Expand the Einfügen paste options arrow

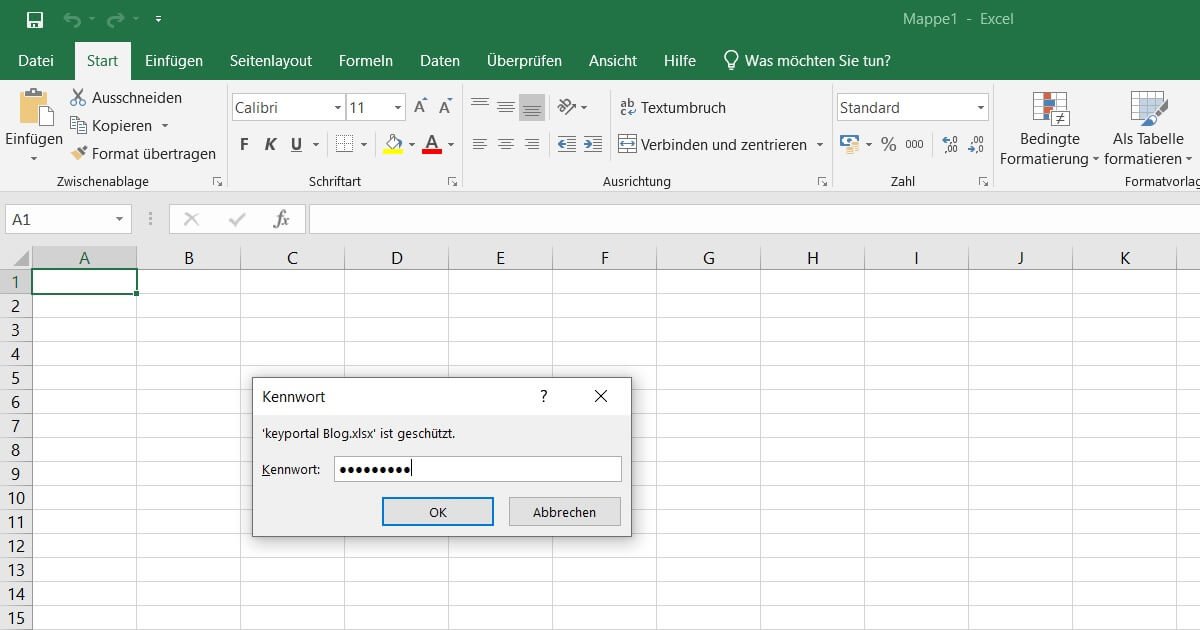point(34,158)
